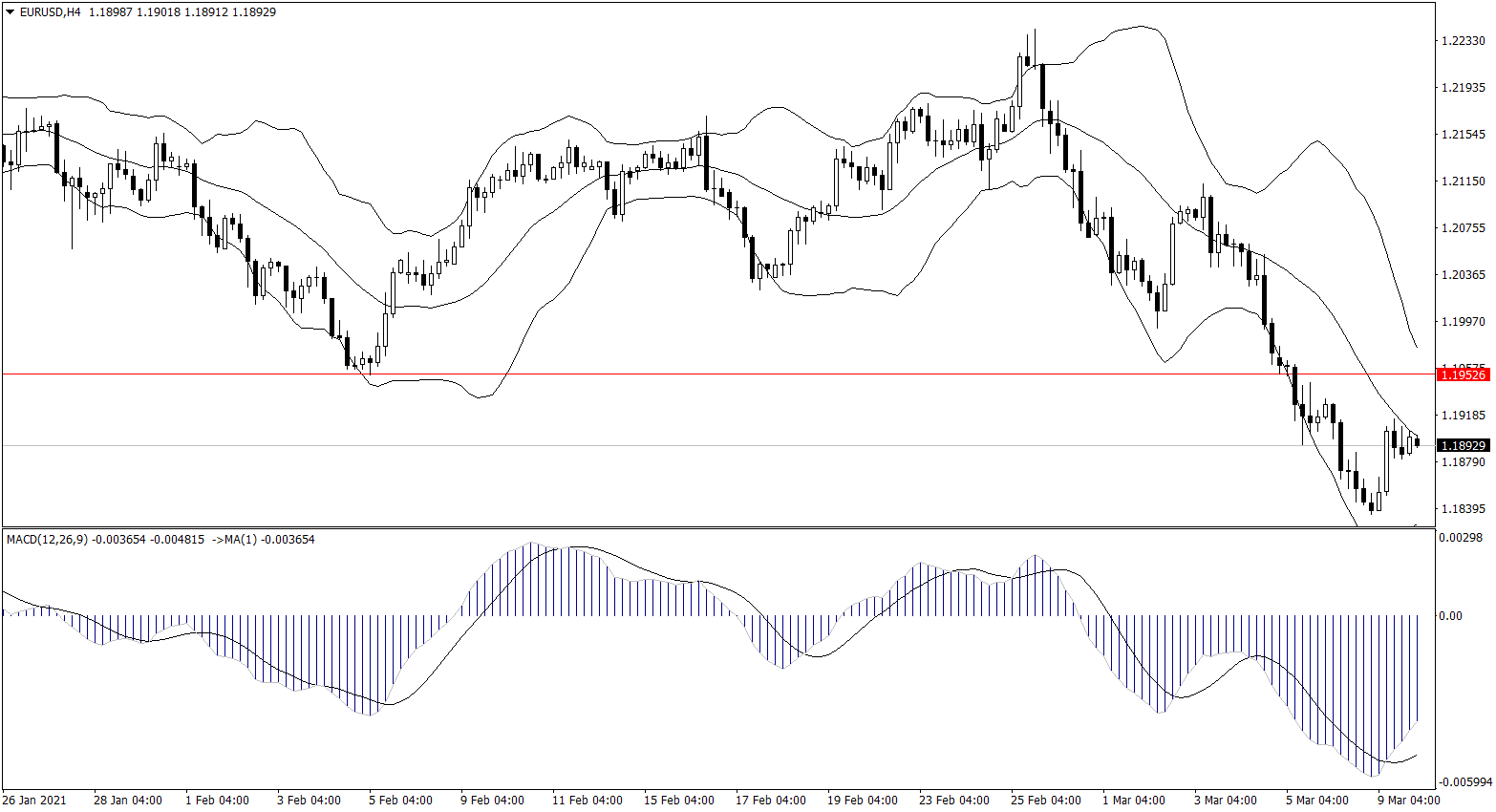Viewport: 1496px width, 812px height.
Task: Click the 0.00298 MACD scale value
Action: tap(1462, 539)
